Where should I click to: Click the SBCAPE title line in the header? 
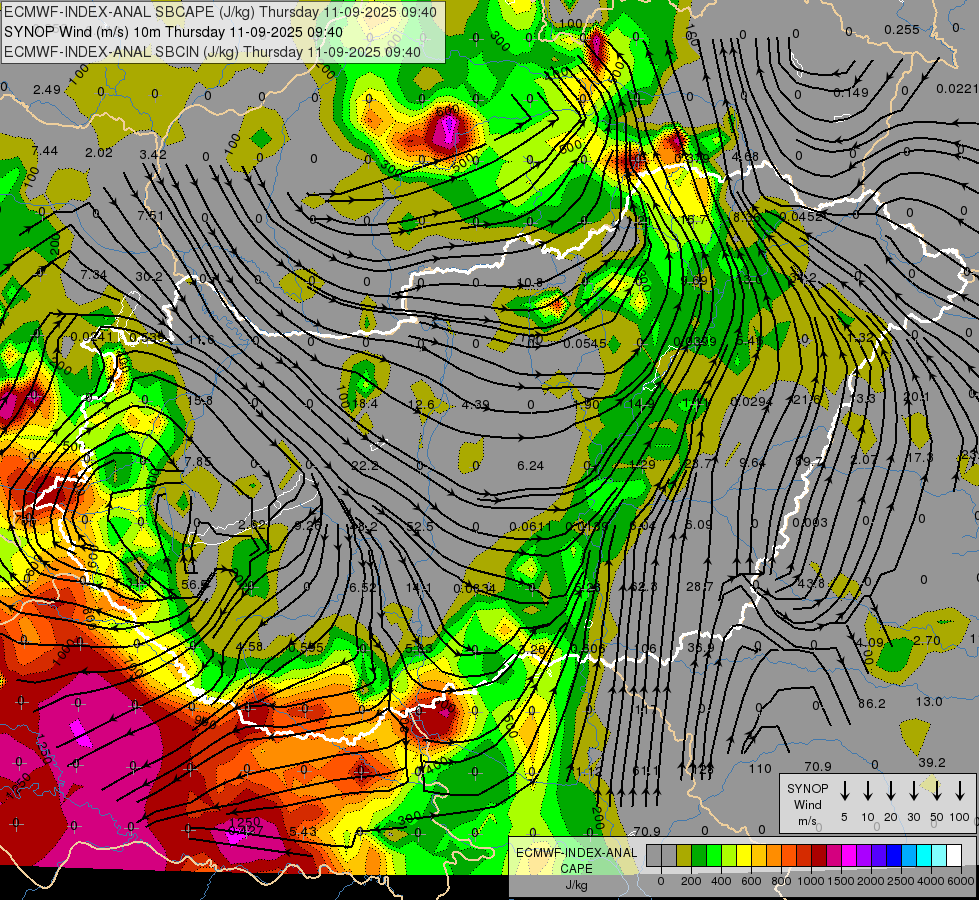tap(221, 12)
